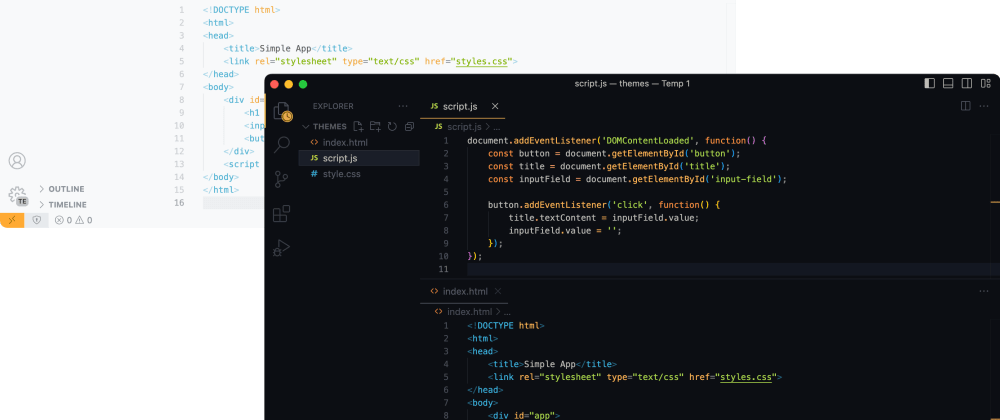Close the script.js tab
The height and width of the screenshot is (420, 1000).
click(495, 106)
